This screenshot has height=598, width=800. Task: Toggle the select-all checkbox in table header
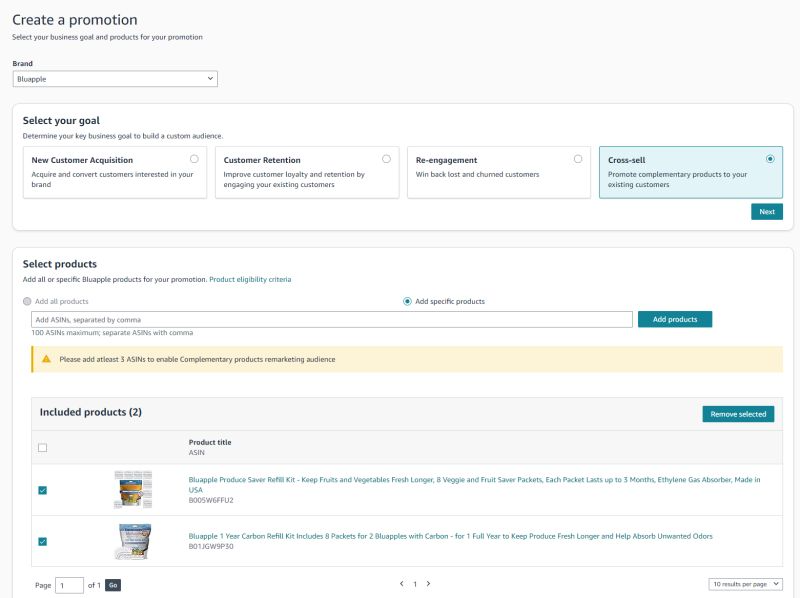[x=42, y=448]
